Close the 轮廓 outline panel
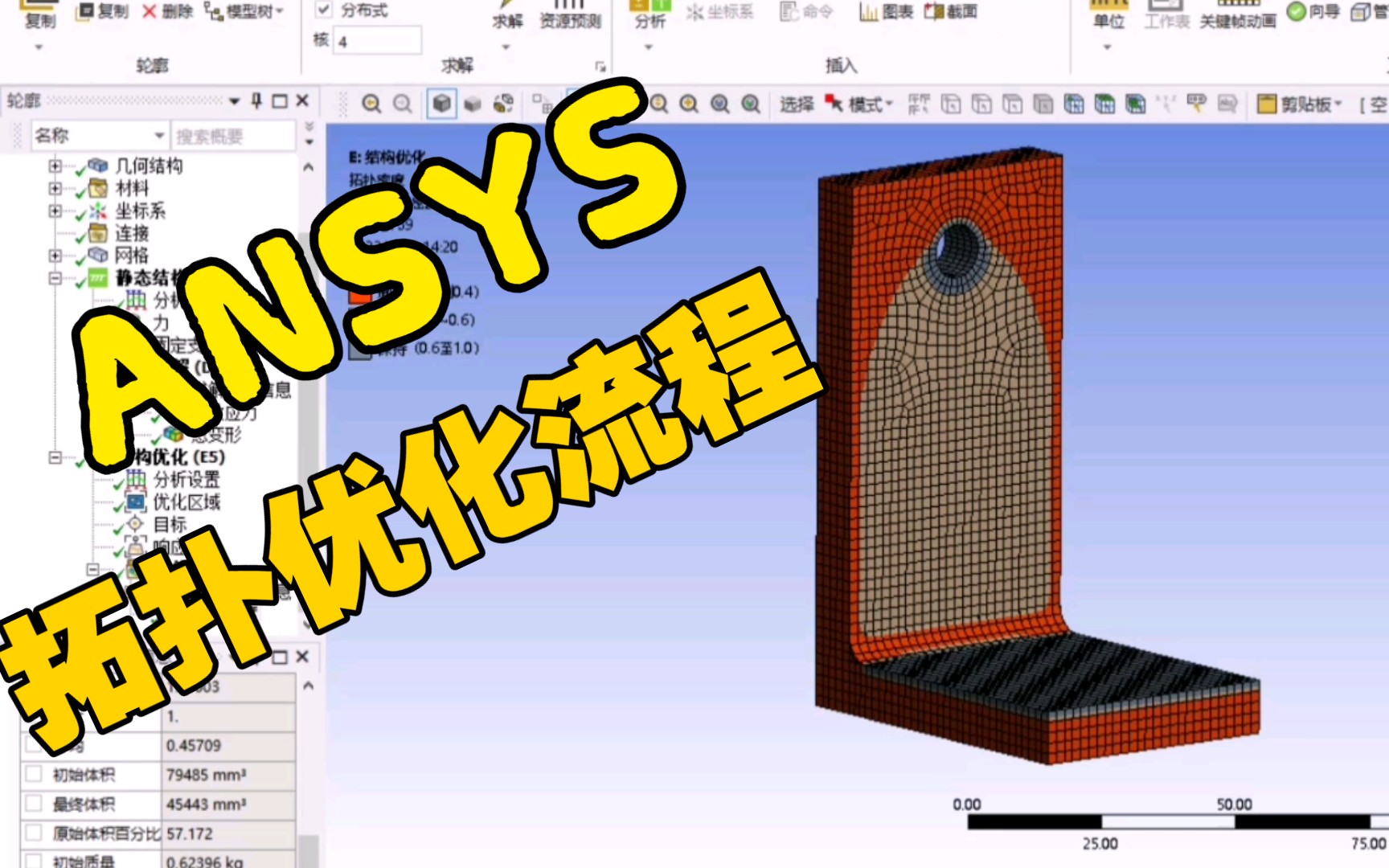The height and width of the screenshot is (868, 1389). [x=302, y=100]
